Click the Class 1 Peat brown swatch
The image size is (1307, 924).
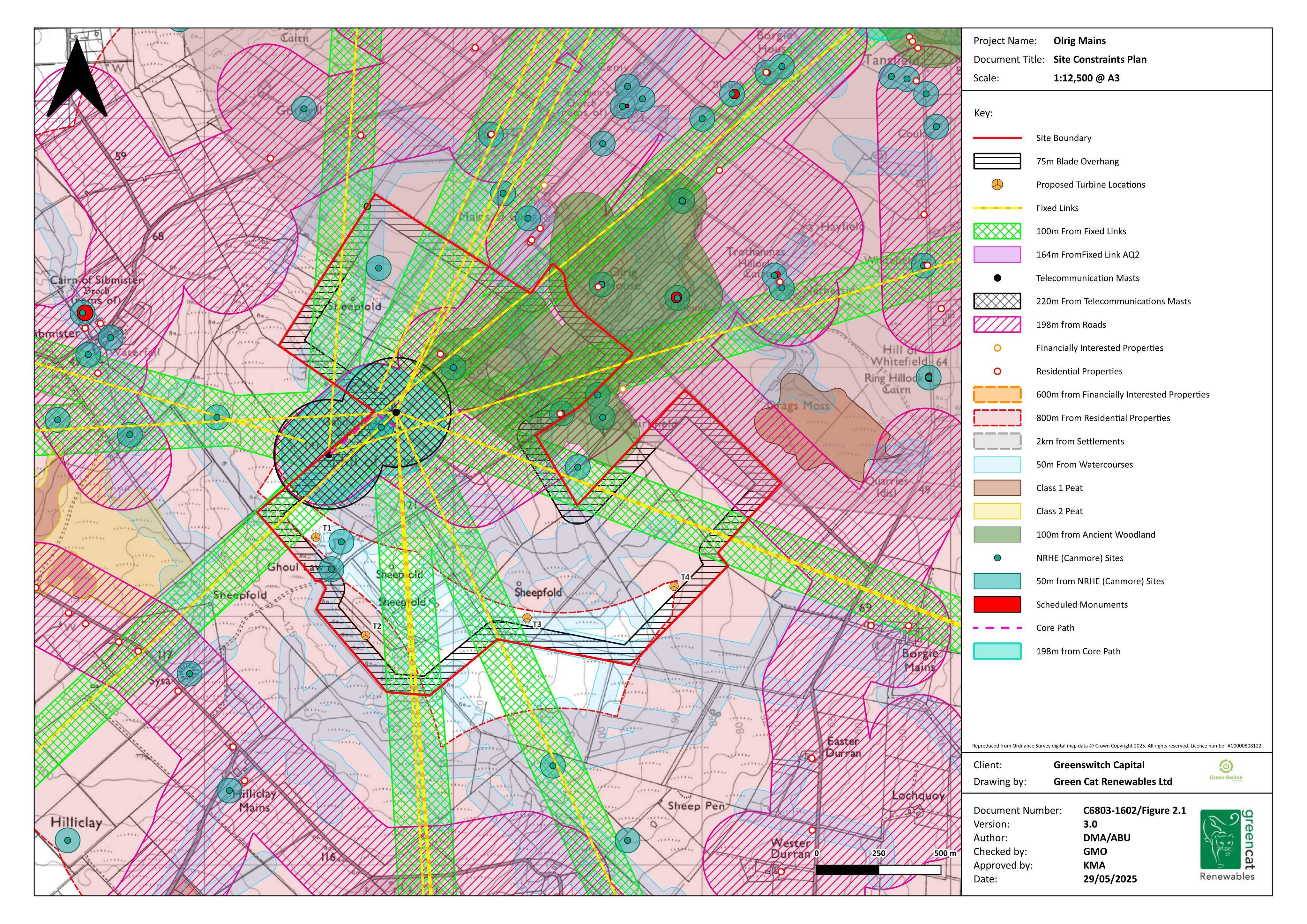(997, 488)
